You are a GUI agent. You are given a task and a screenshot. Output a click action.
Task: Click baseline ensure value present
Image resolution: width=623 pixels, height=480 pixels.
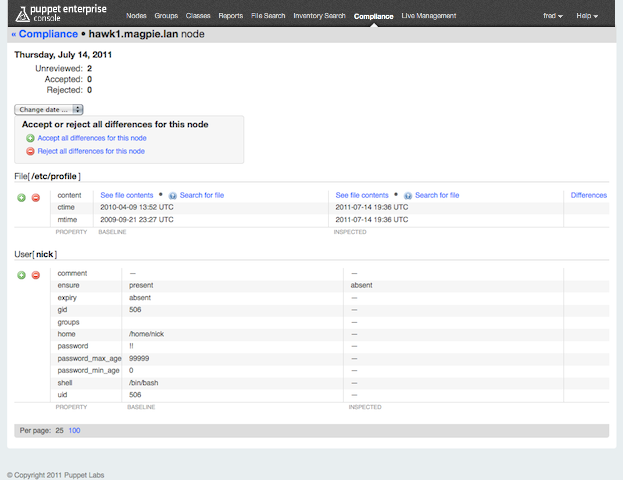tap(141, 285)
